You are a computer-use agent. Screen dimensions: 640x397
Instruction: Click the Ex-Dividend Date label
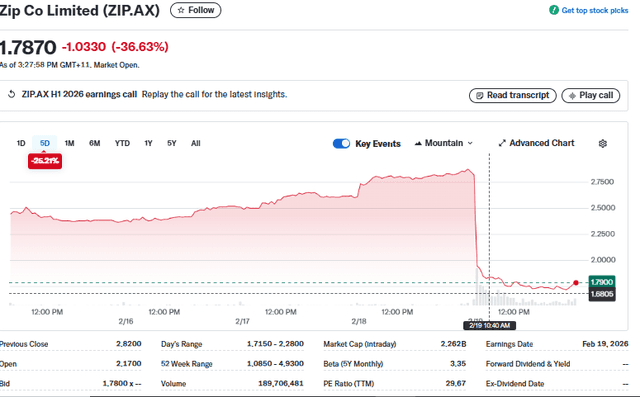(515, 384)
